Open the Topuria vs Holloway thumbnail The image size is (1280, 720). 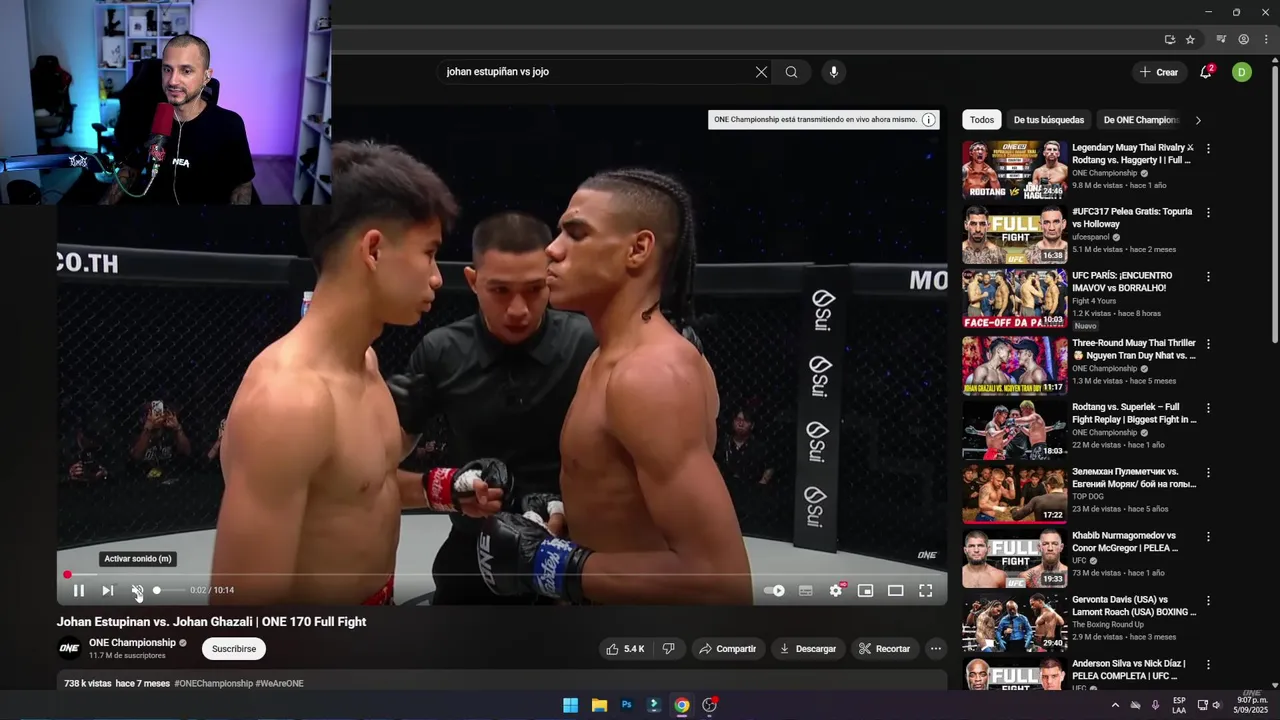1015,235
